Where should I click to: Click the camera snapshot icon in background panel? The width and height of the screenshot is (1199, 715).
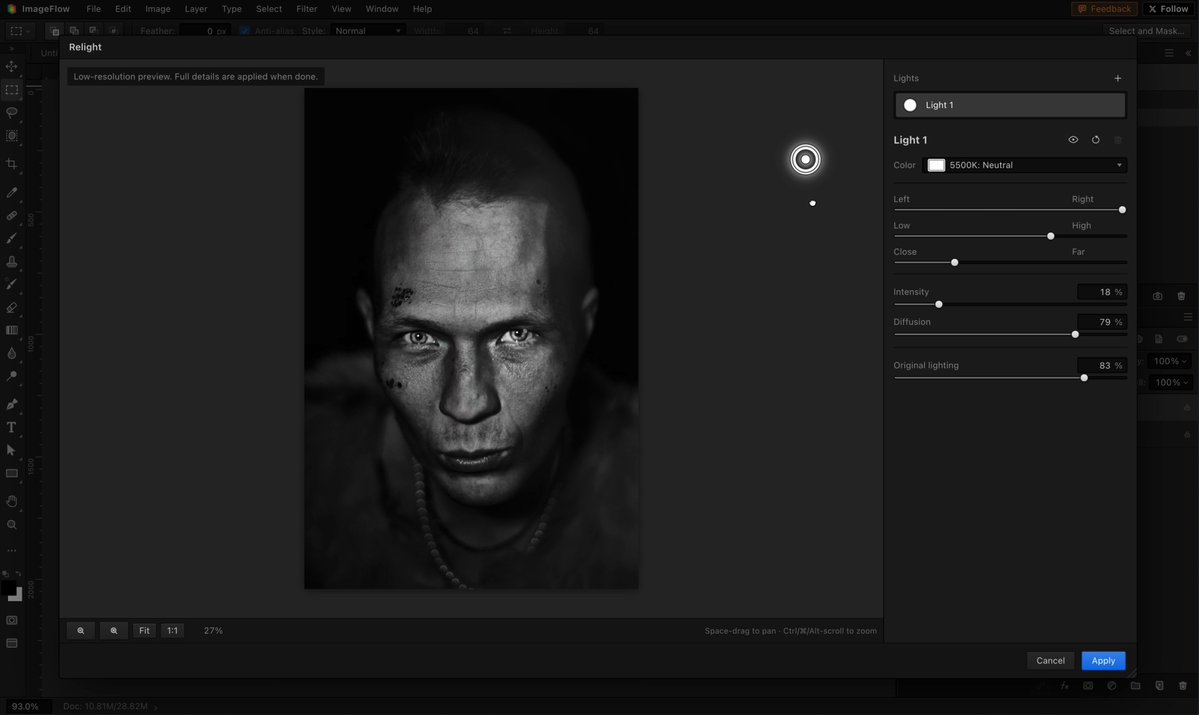(1158, 296)
